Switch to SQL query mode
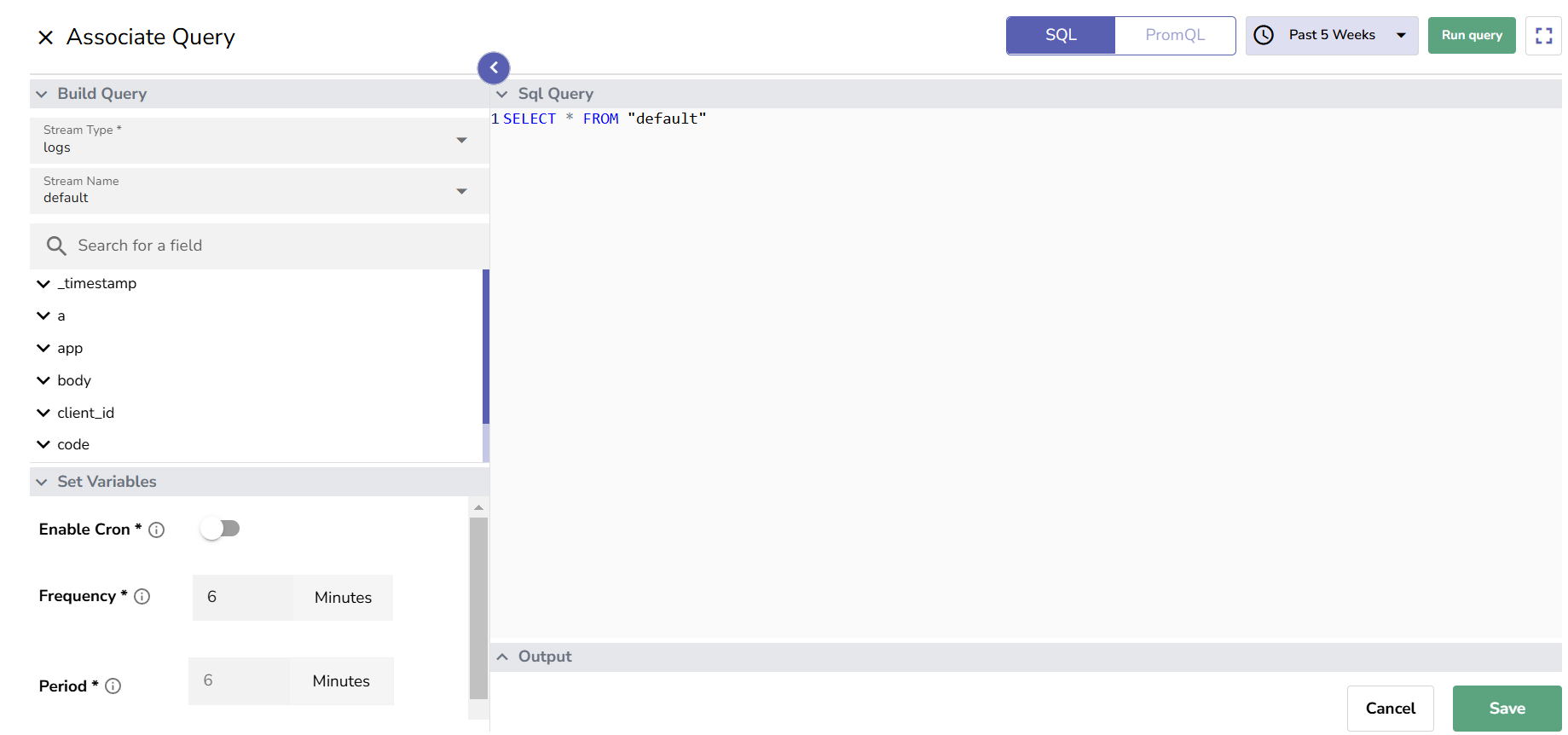 point(1061,35)
